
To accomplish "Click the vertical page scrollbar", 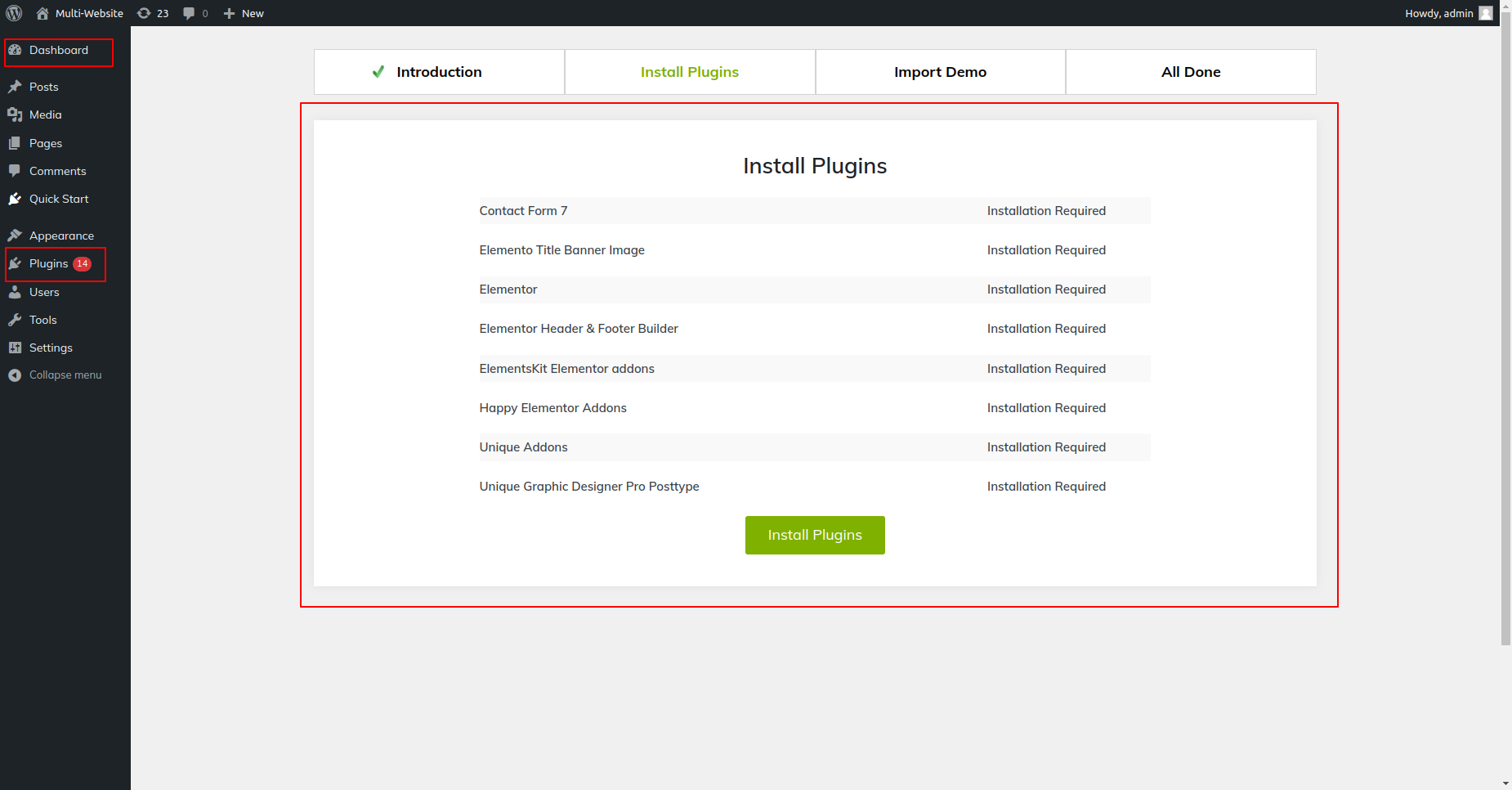I will [x=1505, y=327].
